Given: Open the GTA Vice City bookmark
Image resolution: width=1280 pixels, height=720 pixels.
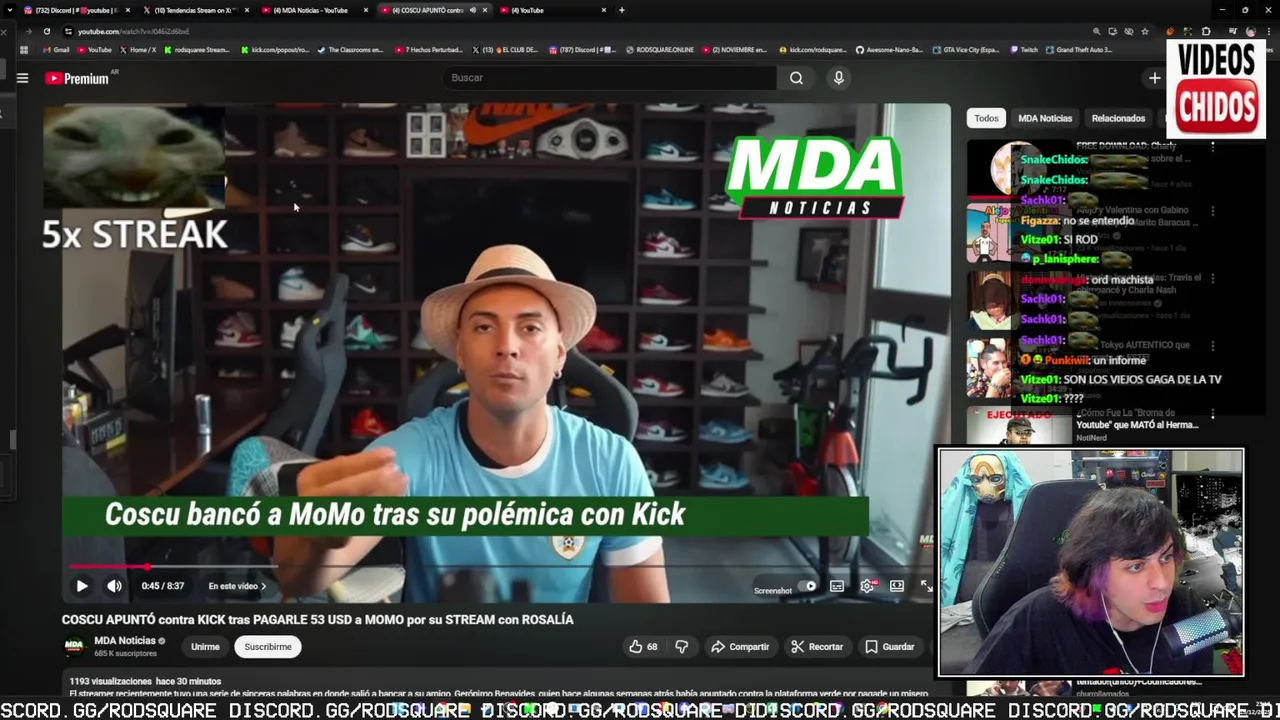Looking at the screenshot, I should click(966, 50).
